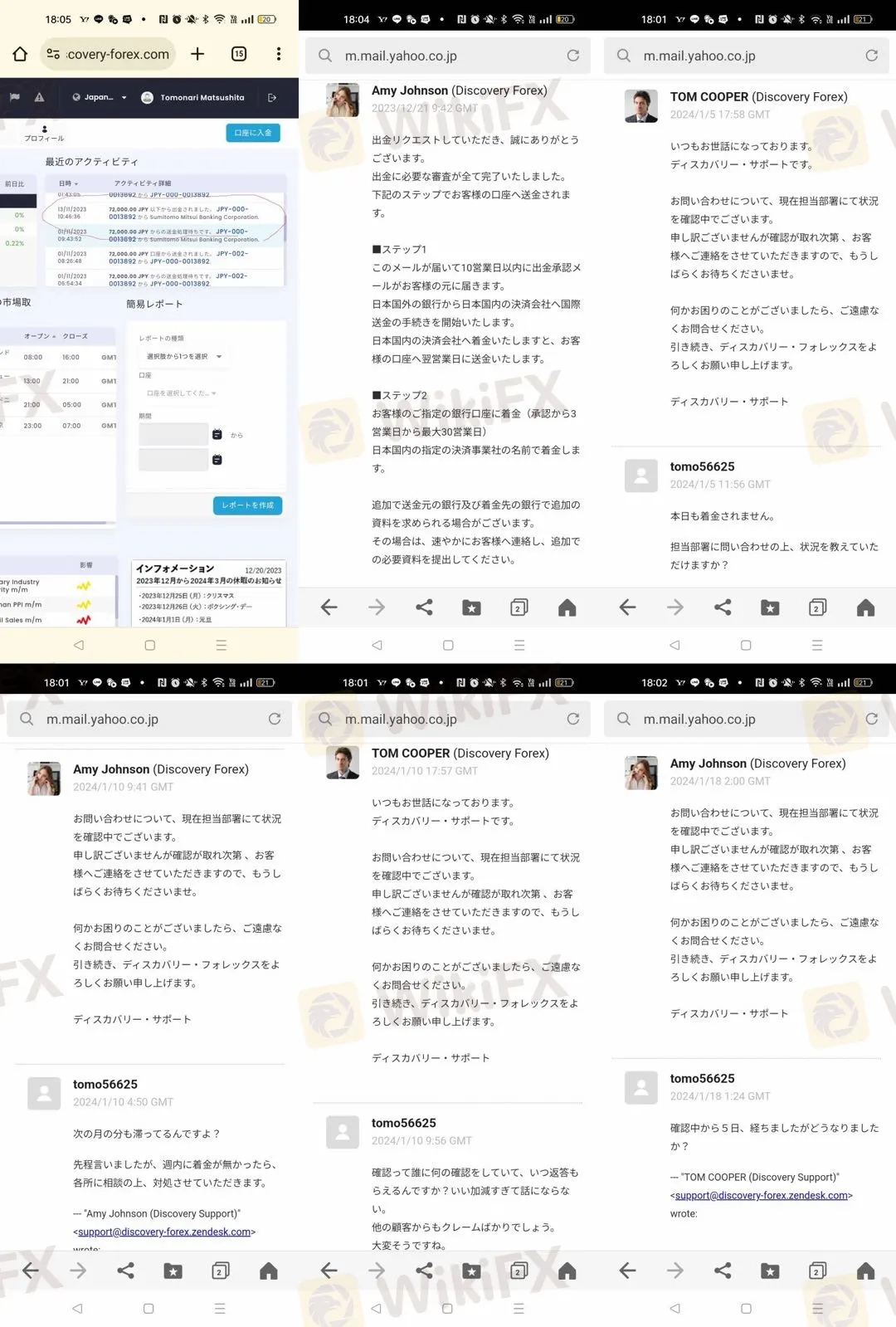Click the 口座に入金 deposit button
The width and height of the screenshot is (896, 1327).
tap(253, 133)
